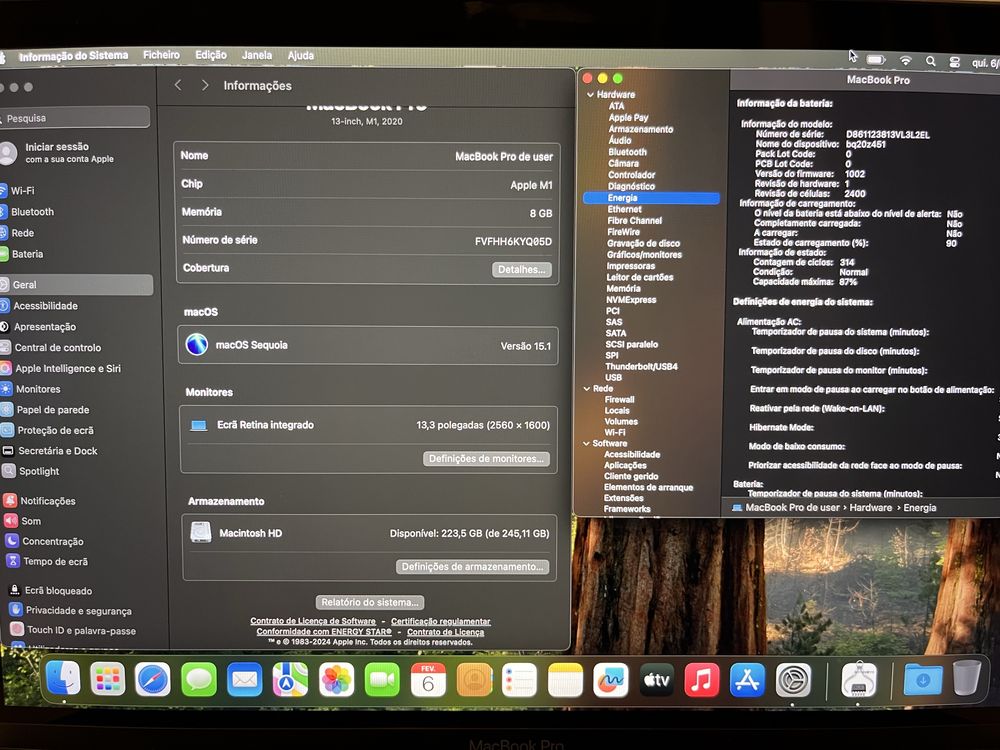Select Energia in Hardware tree

click(x=651, y=198)
